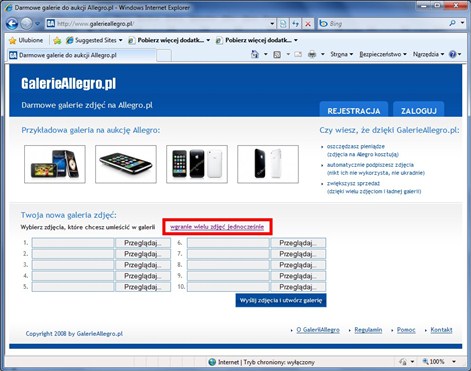The width and height of the screenshot is (471, 371).
Task: Click Przeglądaj button for photo 8
Action: pyautogui.click(x=298, y=265)
